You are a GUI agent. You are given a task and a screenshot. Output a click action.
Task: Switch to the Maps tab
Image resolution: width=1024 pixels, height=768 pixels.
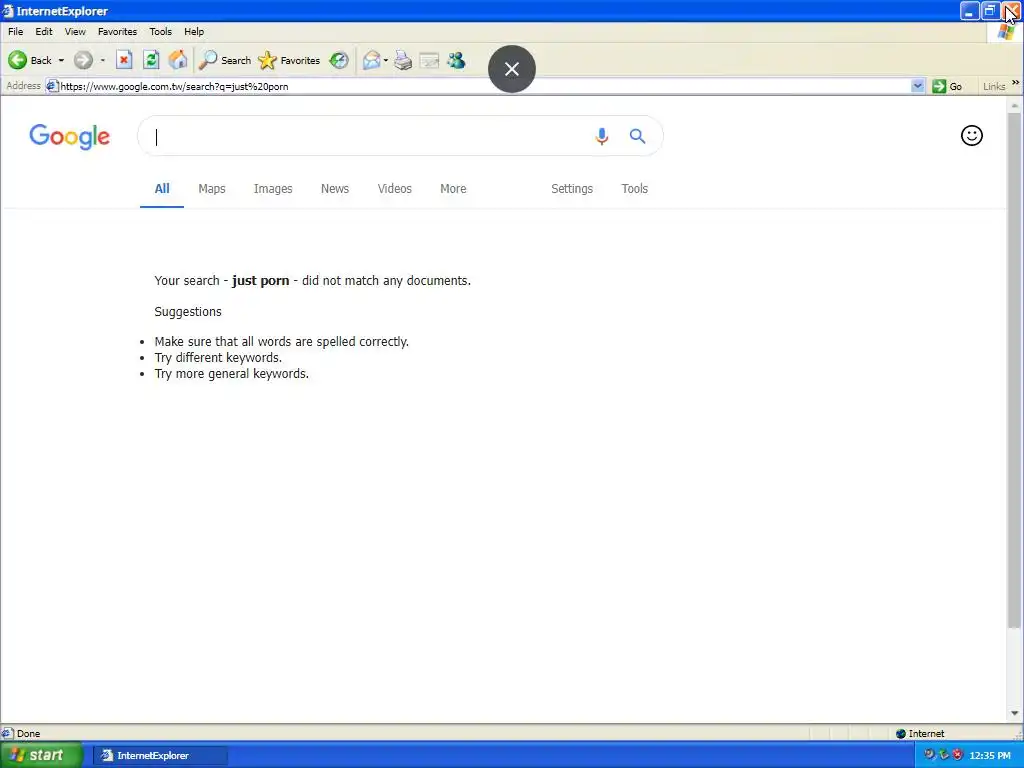[x=212, y=189]
